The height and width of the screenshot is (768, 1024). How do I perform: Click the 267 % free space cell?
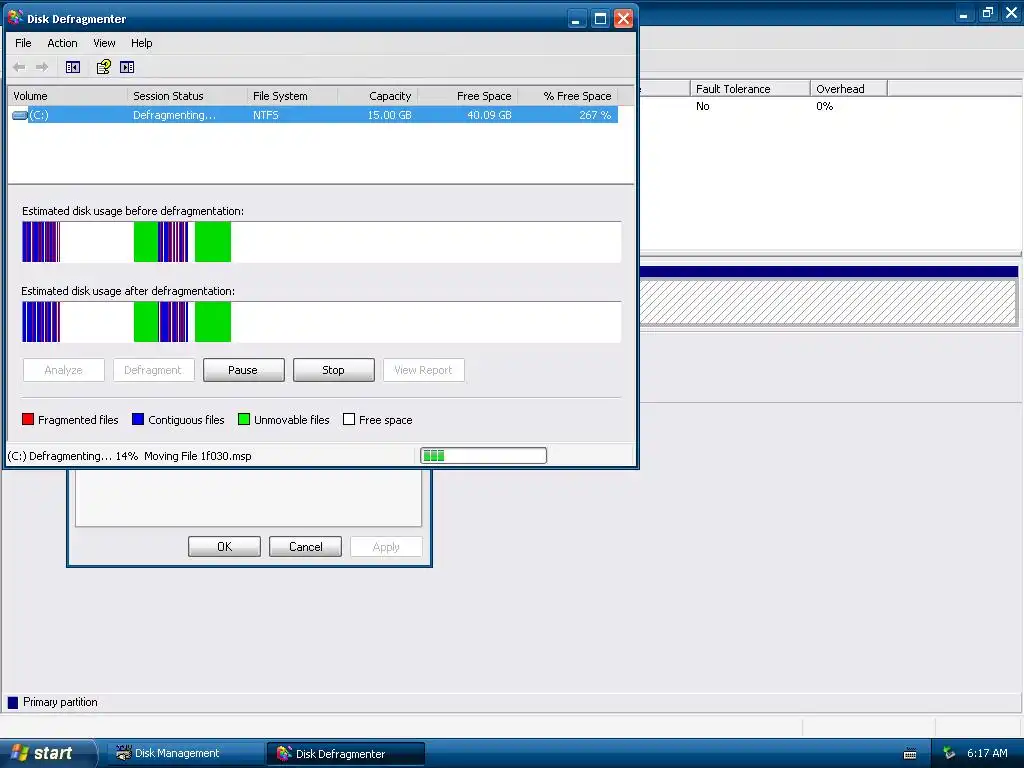coord(595,115)
